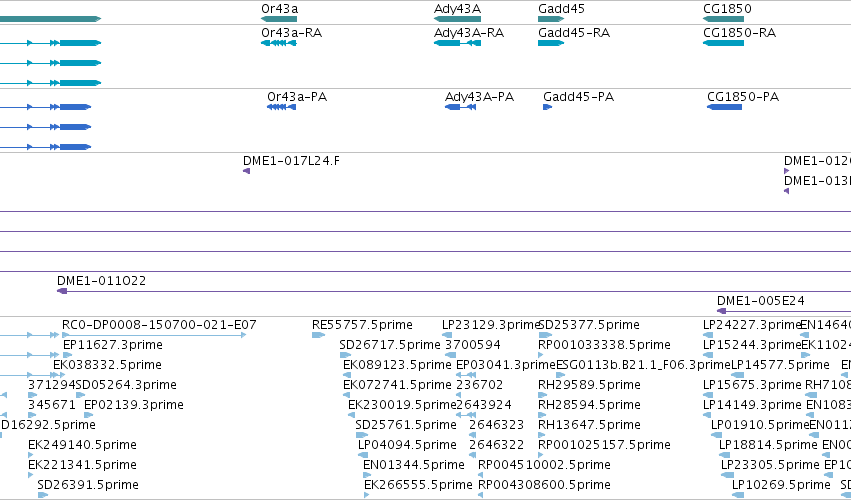Open the Or43a gene label
The height and width of the screenshot is (500, 851).
pos(280,9)
